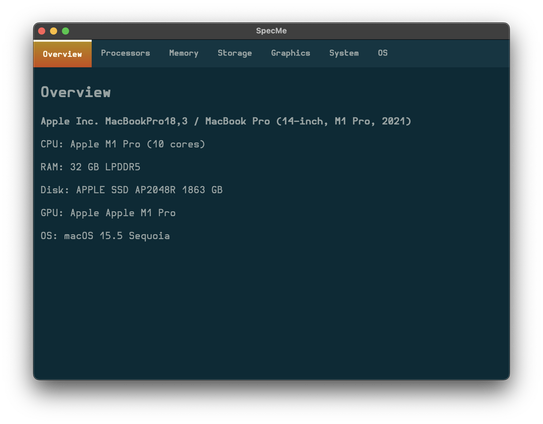Minimize window using yellow button
This screenshot has height=424, width=543.
54,31
